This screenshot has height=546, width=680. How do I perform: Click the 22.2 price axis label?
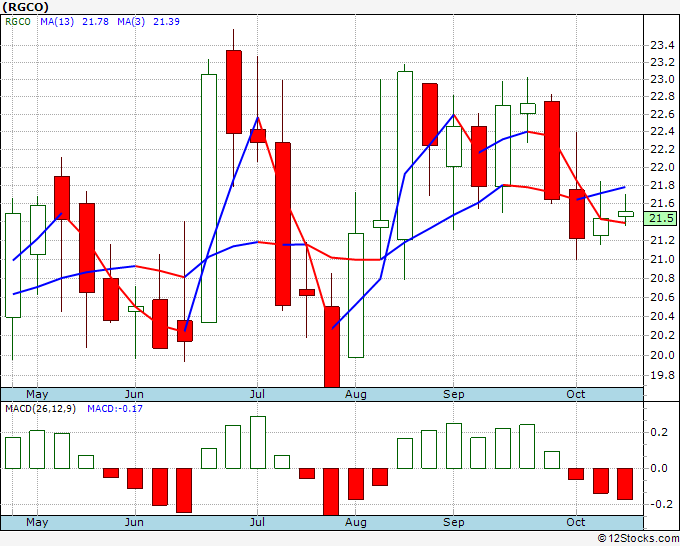tap(662, 150)
